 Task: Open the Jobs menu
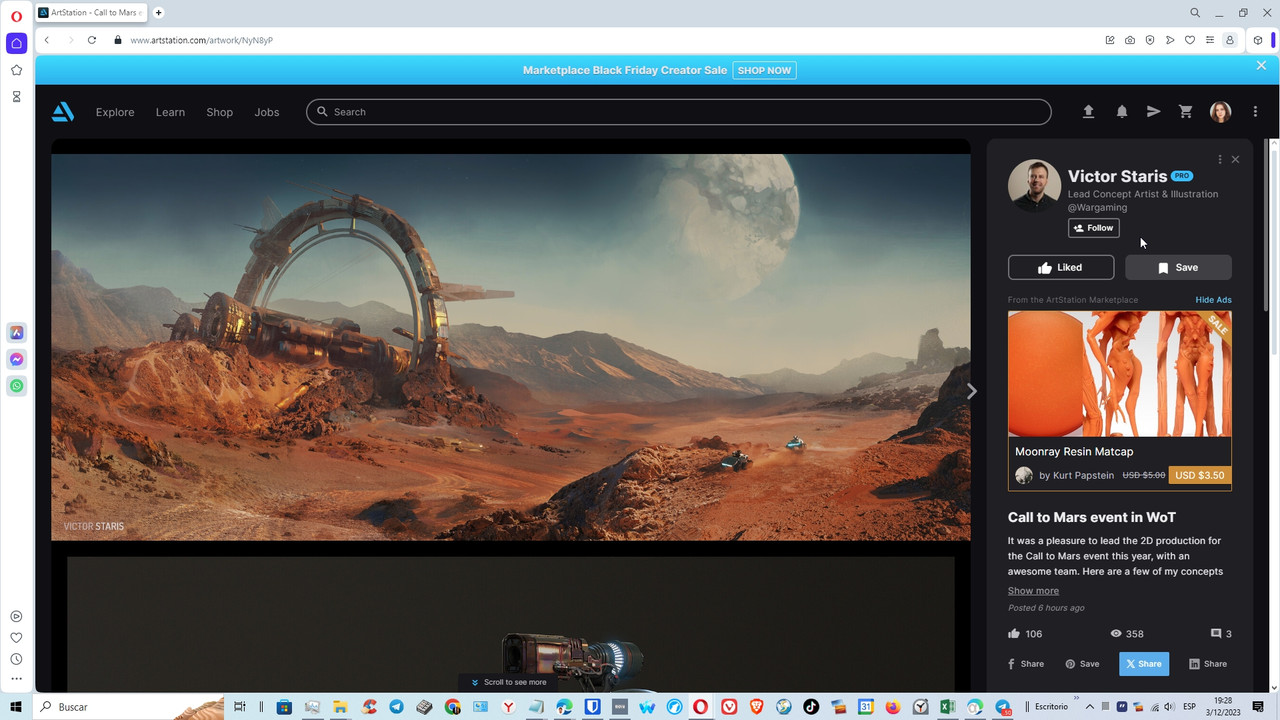pos(267,112)
